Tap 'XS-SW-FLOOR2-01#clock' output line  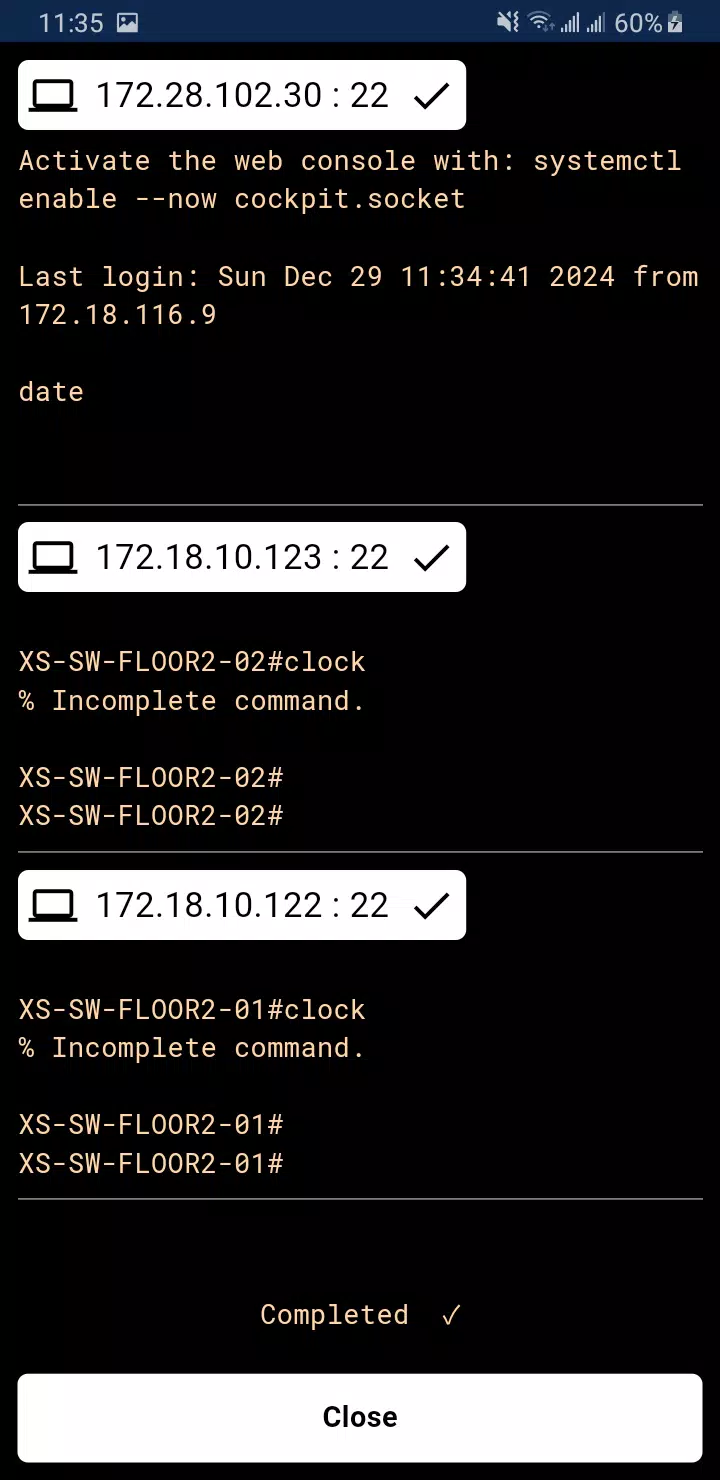coord(192,1010)
